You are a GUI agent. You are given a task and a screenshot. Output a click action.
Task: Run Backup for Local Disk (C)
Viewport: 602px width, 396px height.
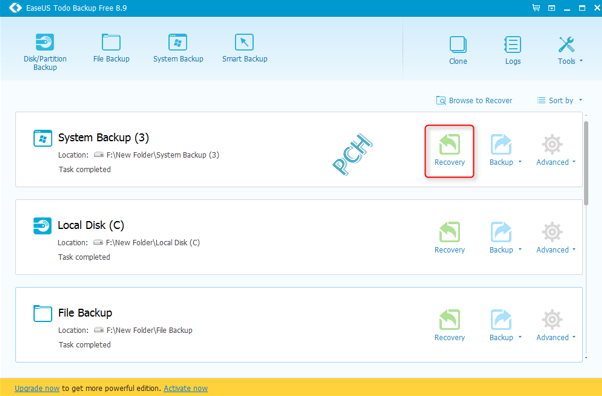pyautogui.click(x=501, y=238)
